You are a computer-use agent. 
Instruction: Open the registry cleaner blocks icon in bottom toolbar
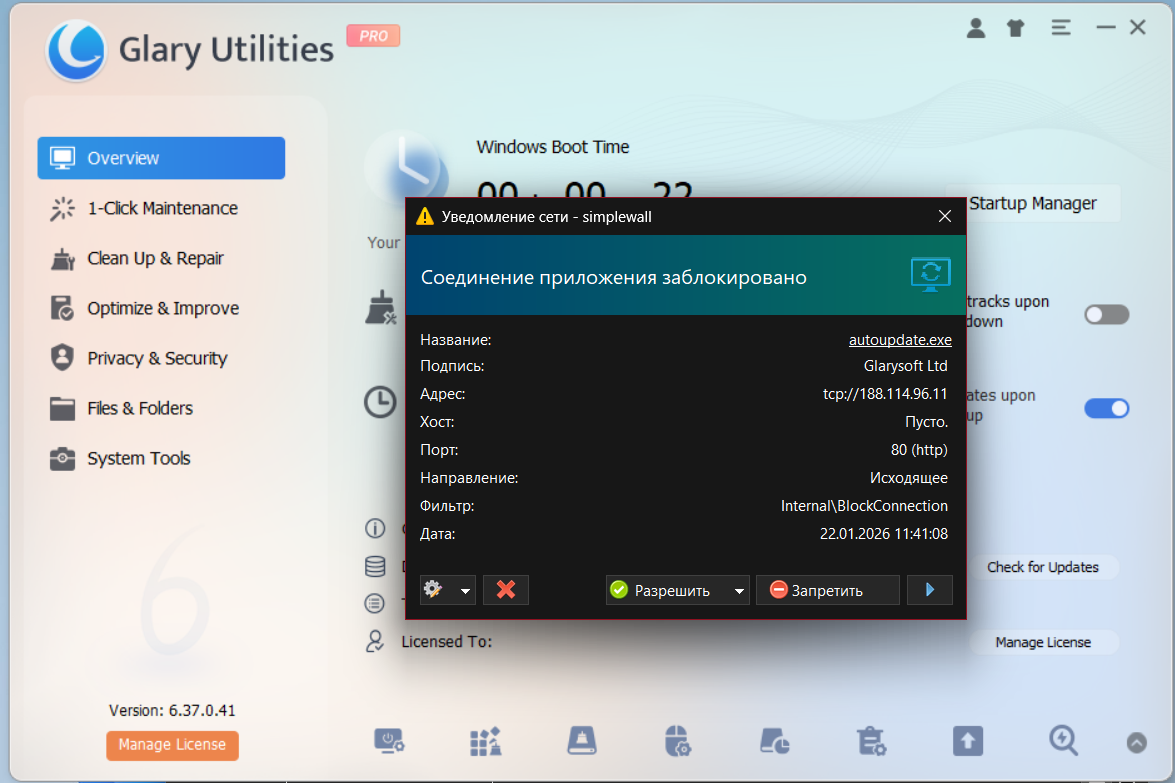pos(486,741)
